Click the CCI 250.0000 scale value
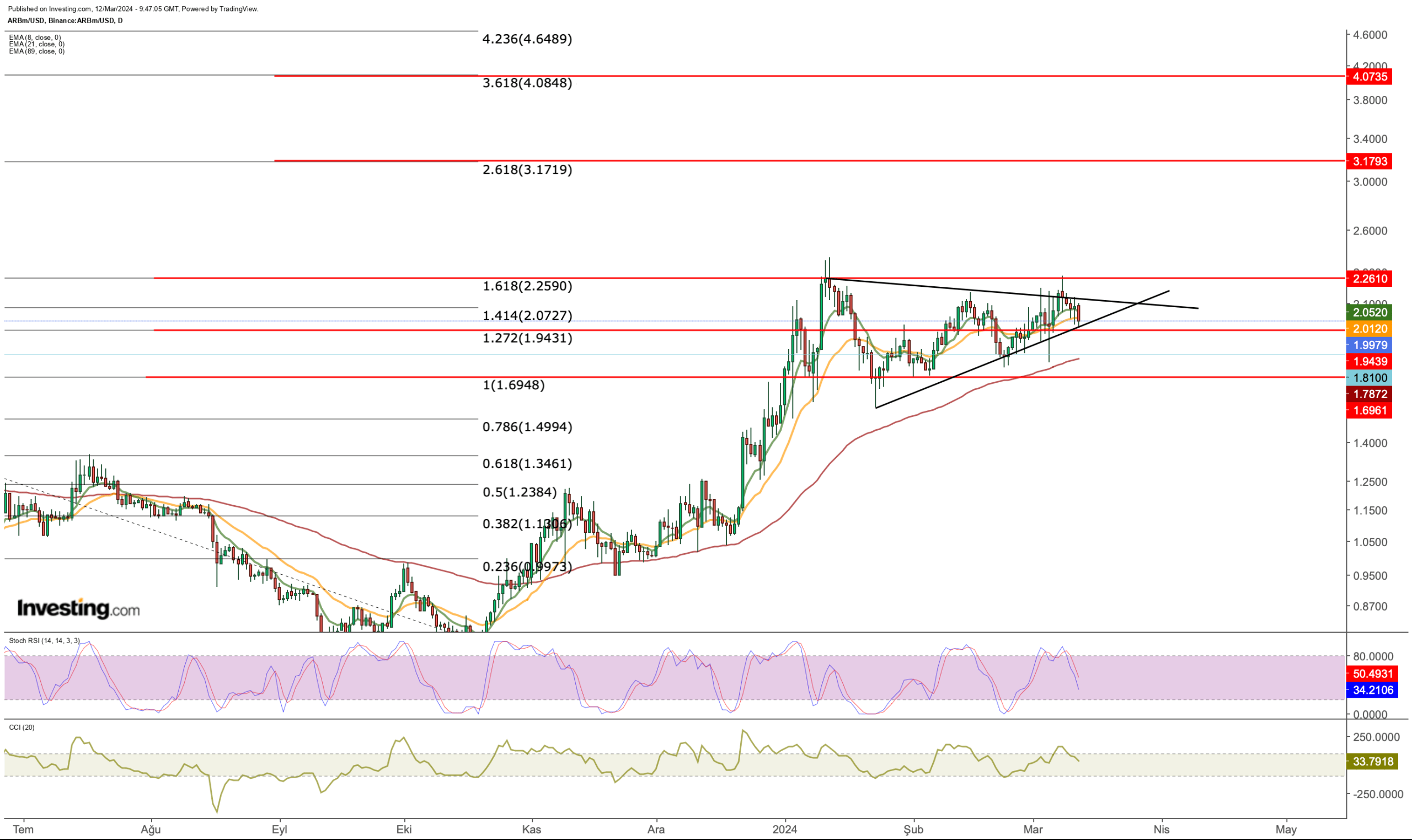The width and height of the screenshot is (1412, 840). pyautogui.click(x=1375, y=737)
